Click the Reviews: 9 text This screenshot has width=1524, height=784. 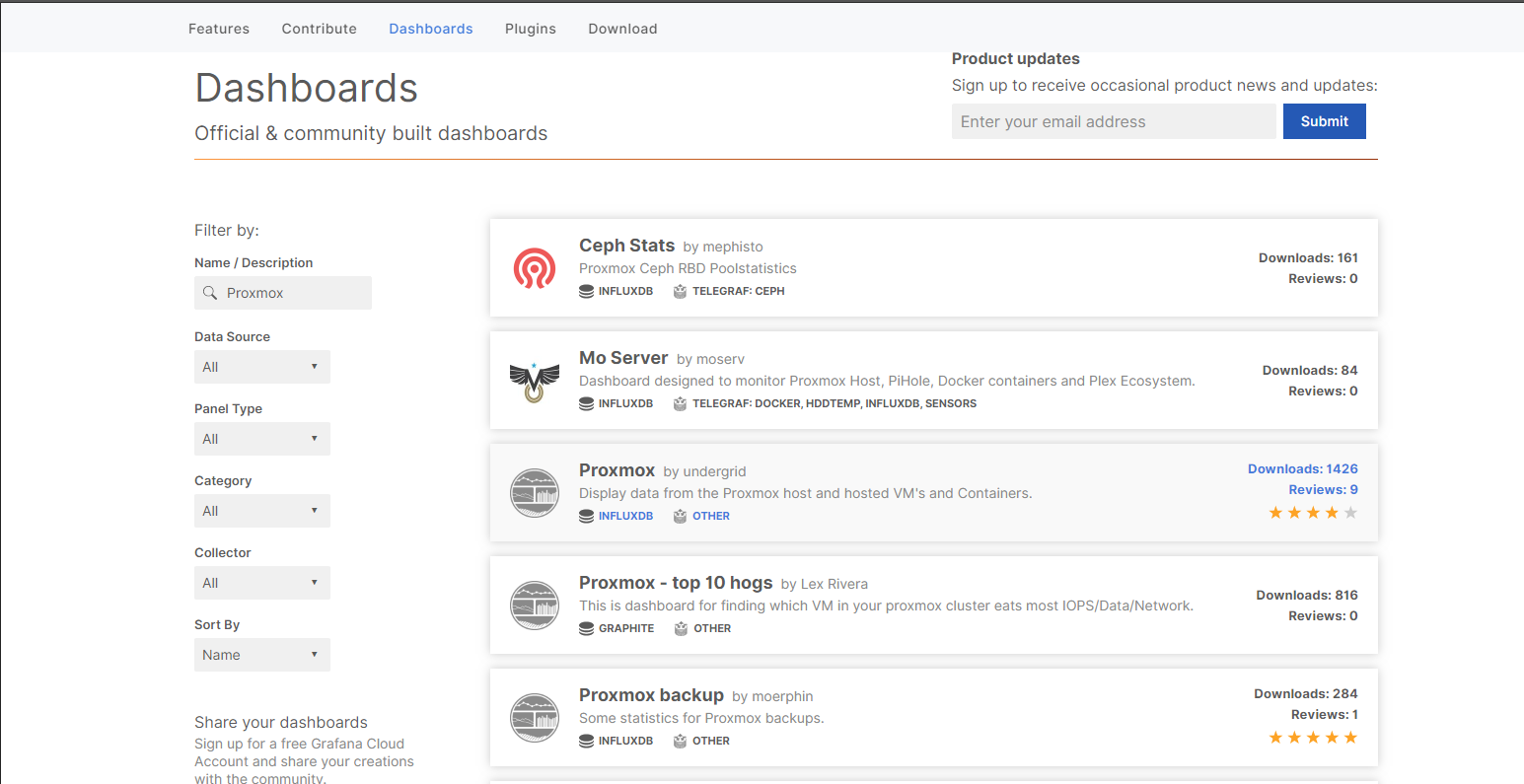click(x=1323, y=489)
